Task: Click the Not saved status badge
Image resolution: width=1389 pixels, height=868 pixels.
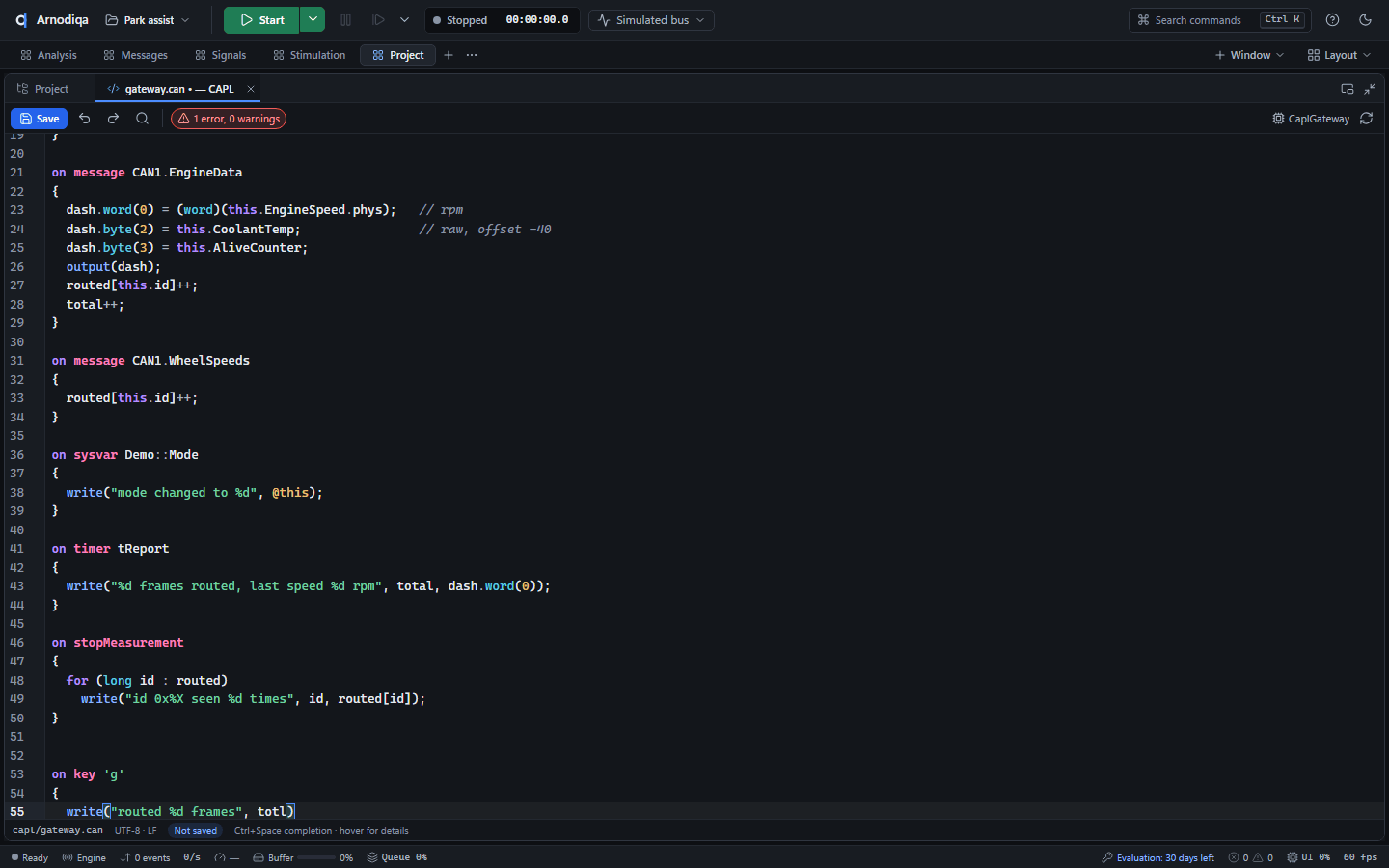Action: pos(196,831)
